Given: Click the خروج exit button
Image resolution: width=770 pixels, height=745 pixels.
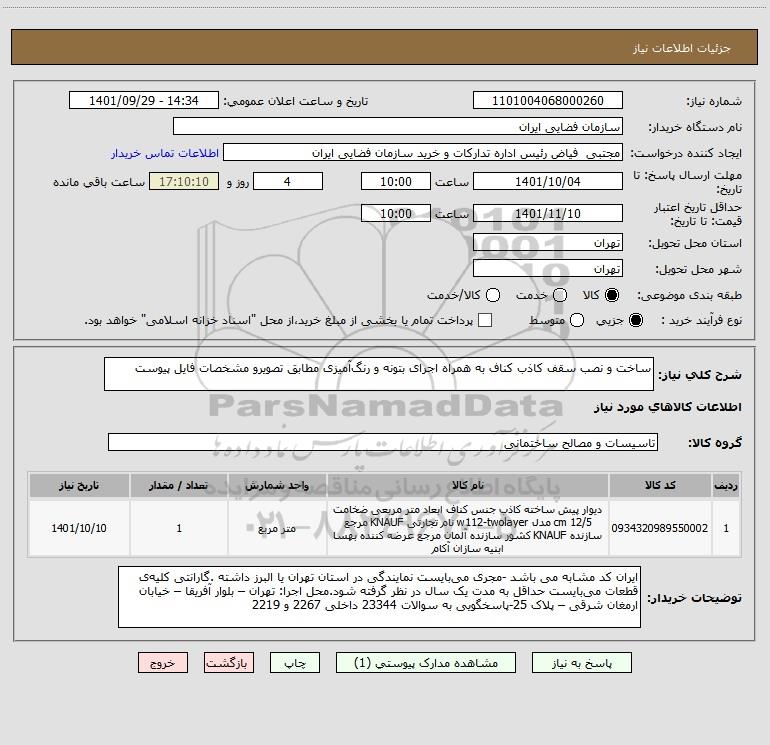Looking at the screenshot, I should (163, 663).
